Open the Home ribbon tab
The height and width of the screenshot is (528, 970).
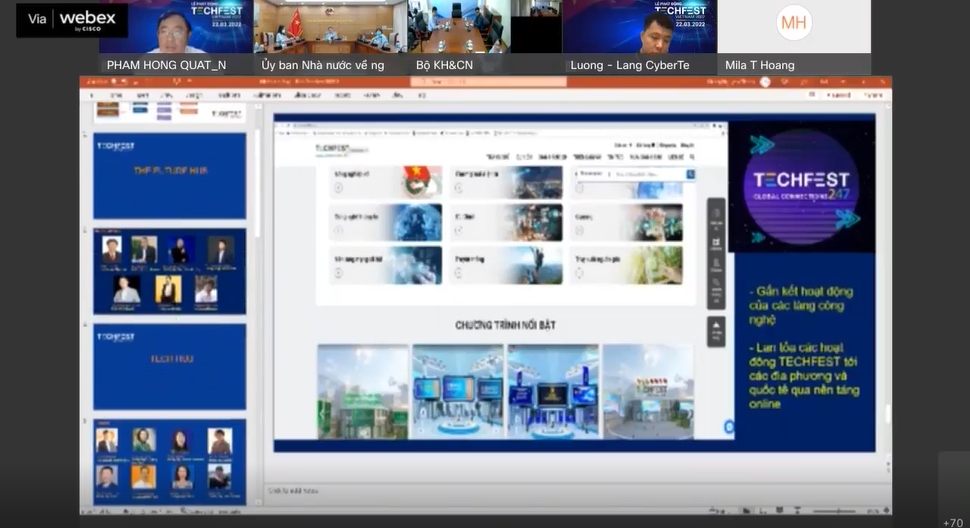(x=116, y=95)
